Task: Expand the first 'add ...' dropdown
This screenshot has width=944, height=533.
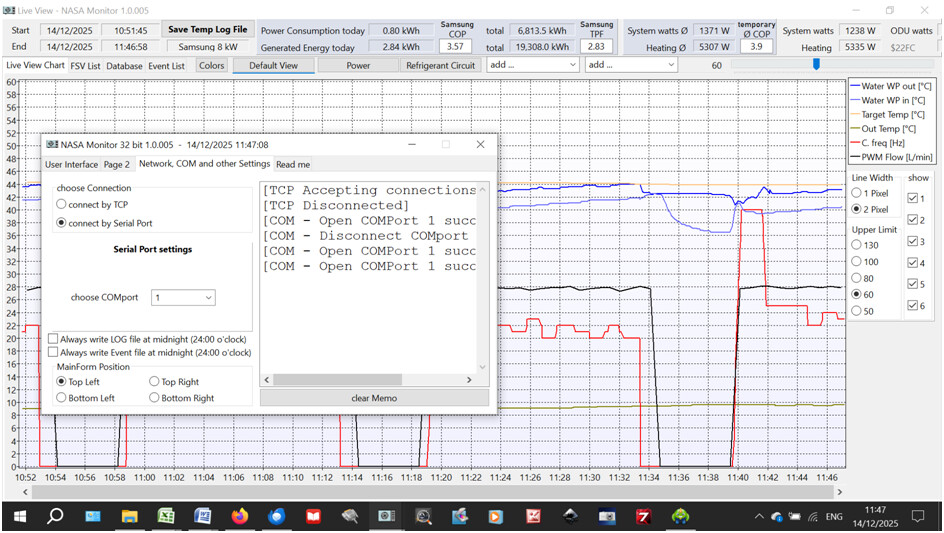Action: point(532,65)
